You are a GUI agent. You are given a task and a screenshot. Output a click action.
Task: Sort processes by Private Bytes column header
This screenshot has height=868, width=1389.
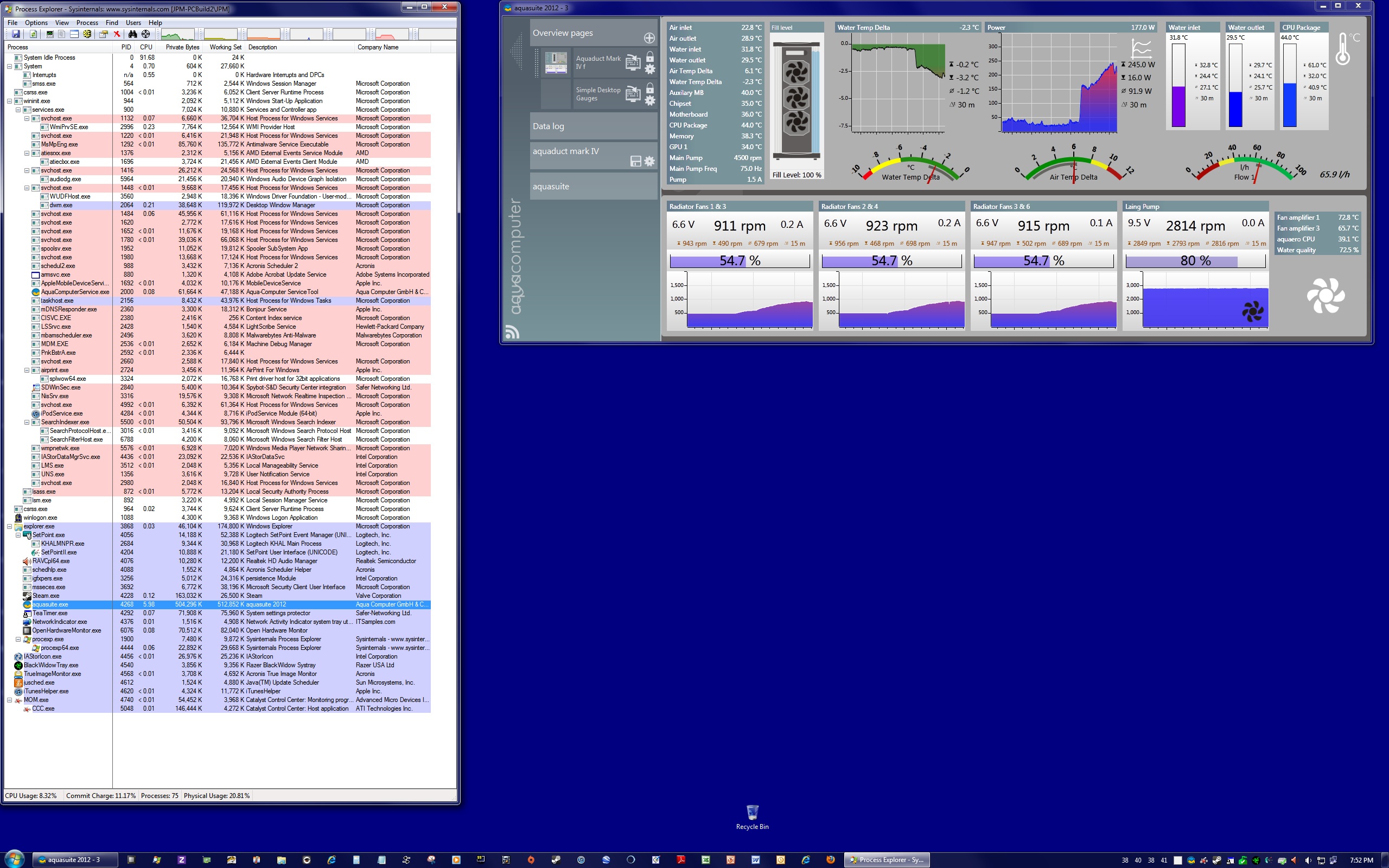point(182,47)
